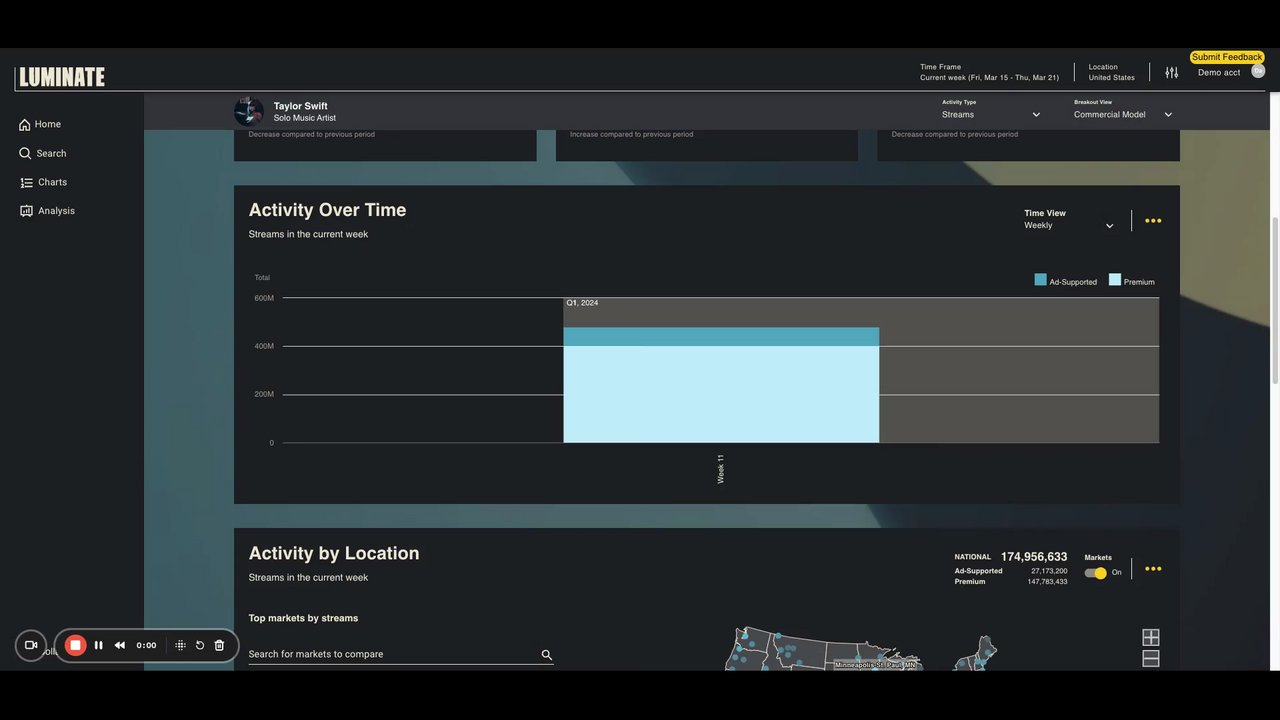
Task: Click the camera icon in recorder bar
Action: pyautogui.click(x=31, y=646)
